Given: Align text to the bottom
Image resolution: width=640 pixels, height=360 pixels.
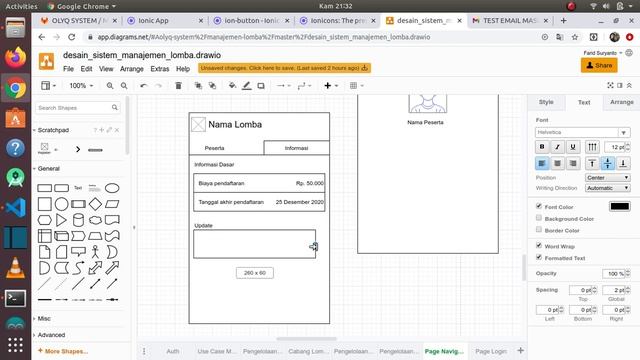Looking at the screenshot, I should (x=623, y=164).
